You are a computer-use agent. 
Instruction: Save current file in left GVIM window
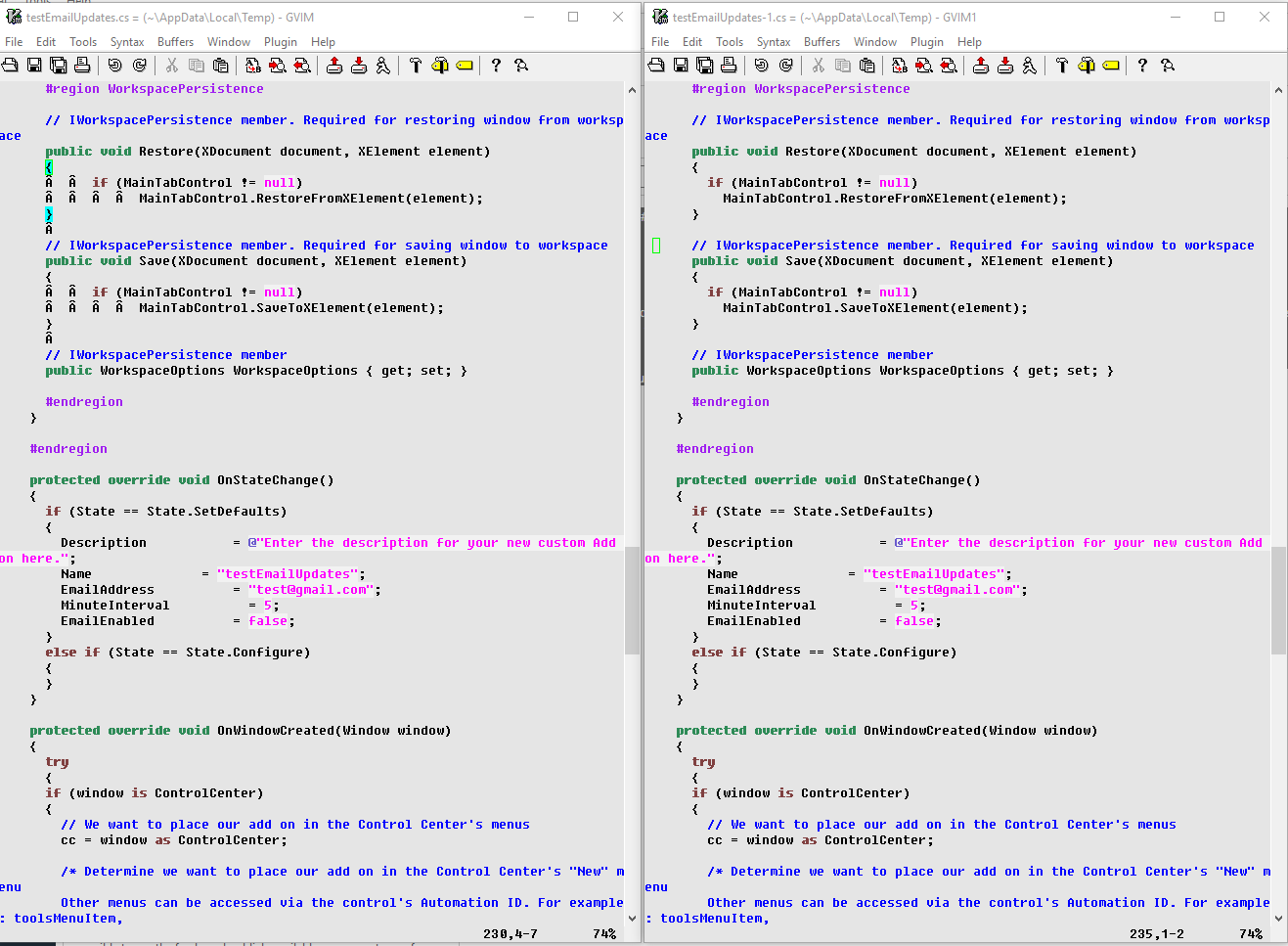coord(34,66)
